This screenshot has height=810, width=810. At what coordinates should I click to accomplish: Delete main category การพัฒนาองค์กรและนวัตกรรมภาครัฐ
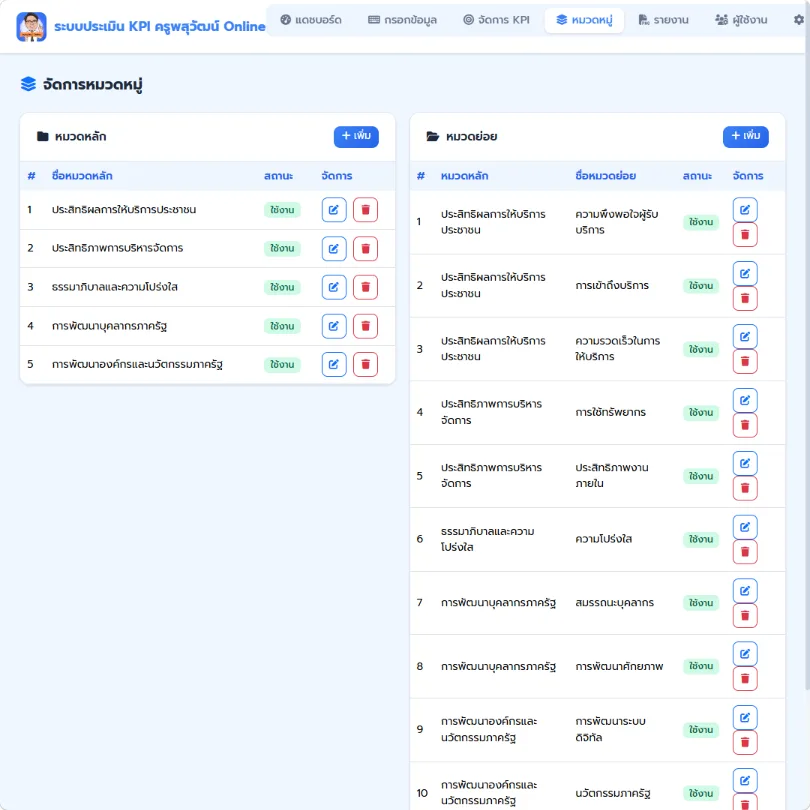pyautogui.click(x=365, y=364)
